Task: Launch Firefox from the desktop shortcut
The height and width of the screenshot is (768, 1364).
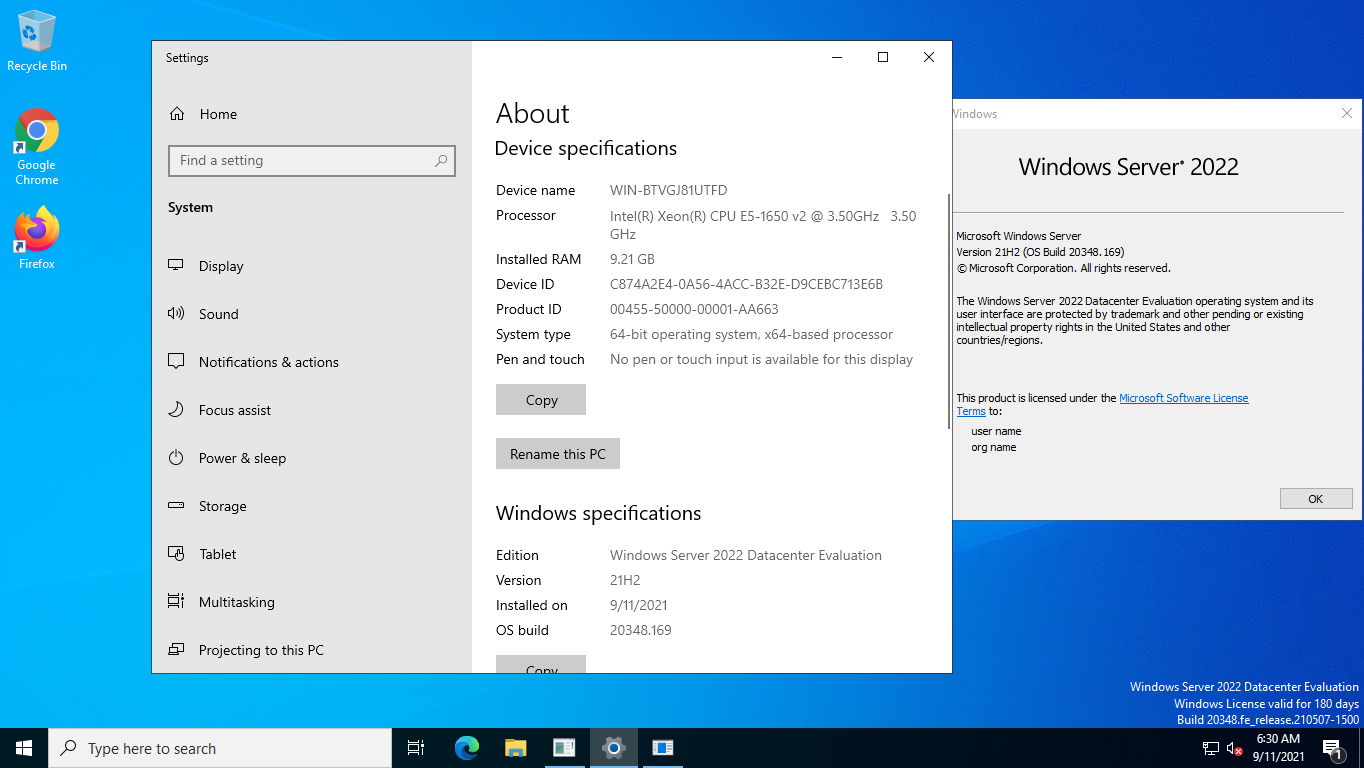Action: coord(36,238)
